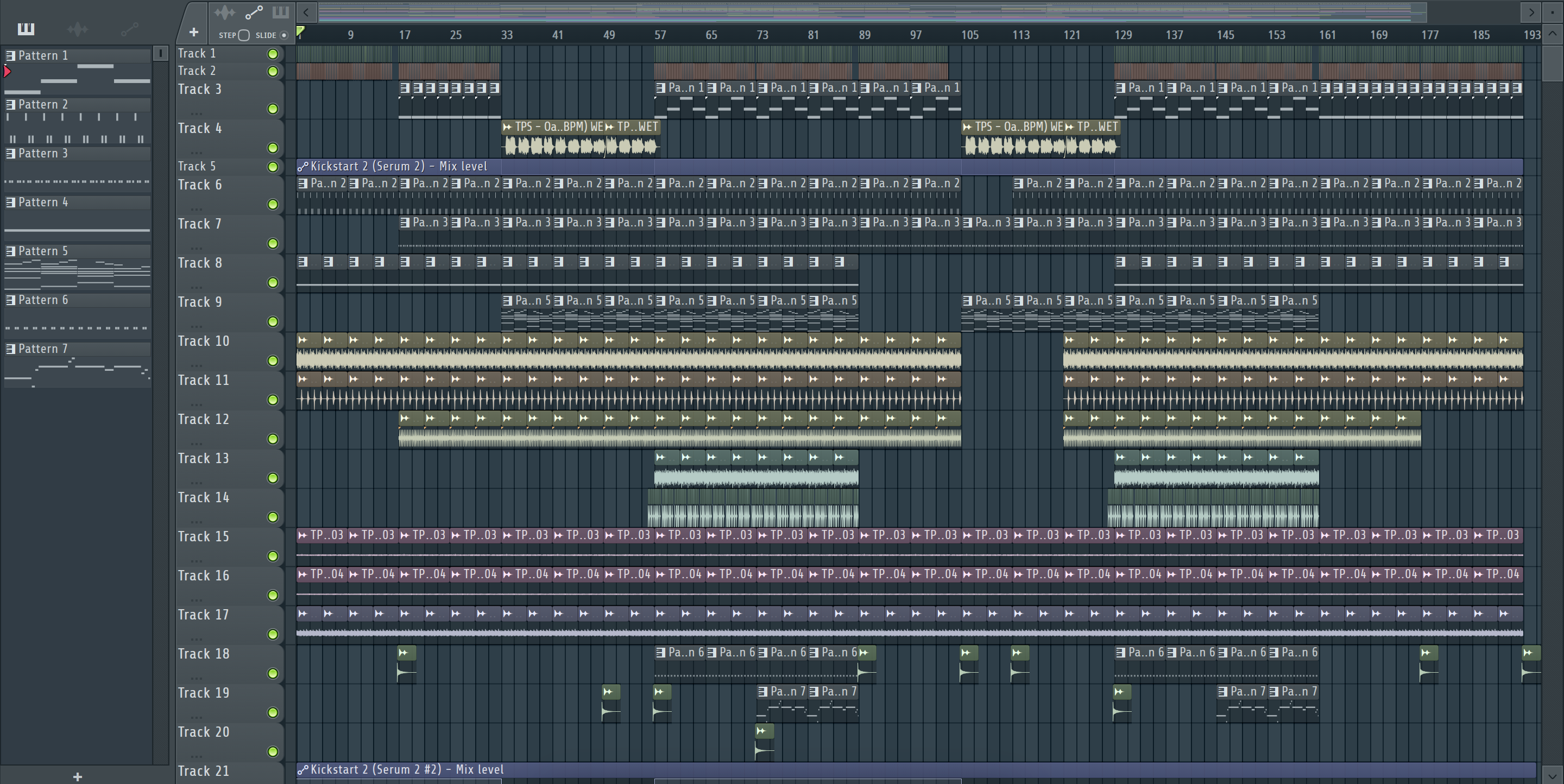Select the Track 8 header label
This screenshot has height=784, width=1564.
200,263
